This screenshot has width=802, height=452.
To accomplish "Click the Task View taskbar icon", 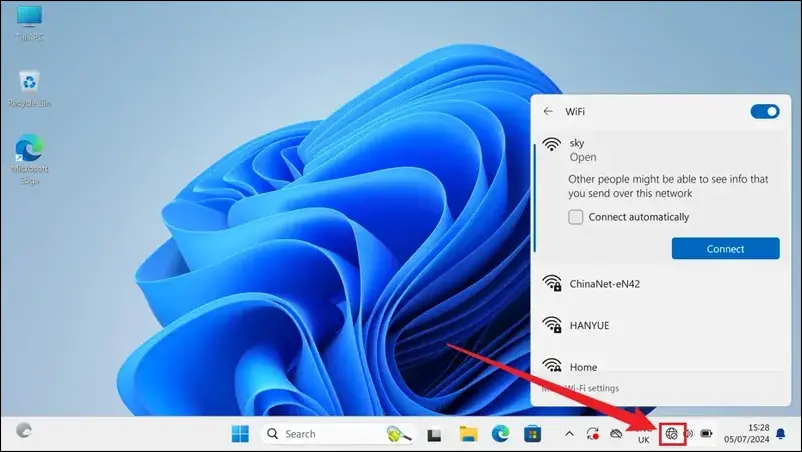I will (x=435, y=434).
